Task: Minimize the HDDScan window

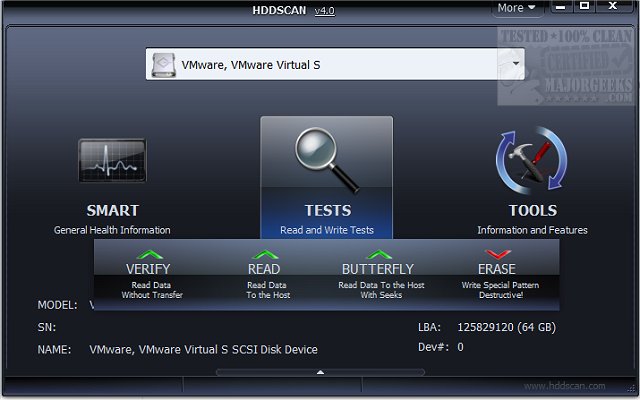Action: (561, 7)
